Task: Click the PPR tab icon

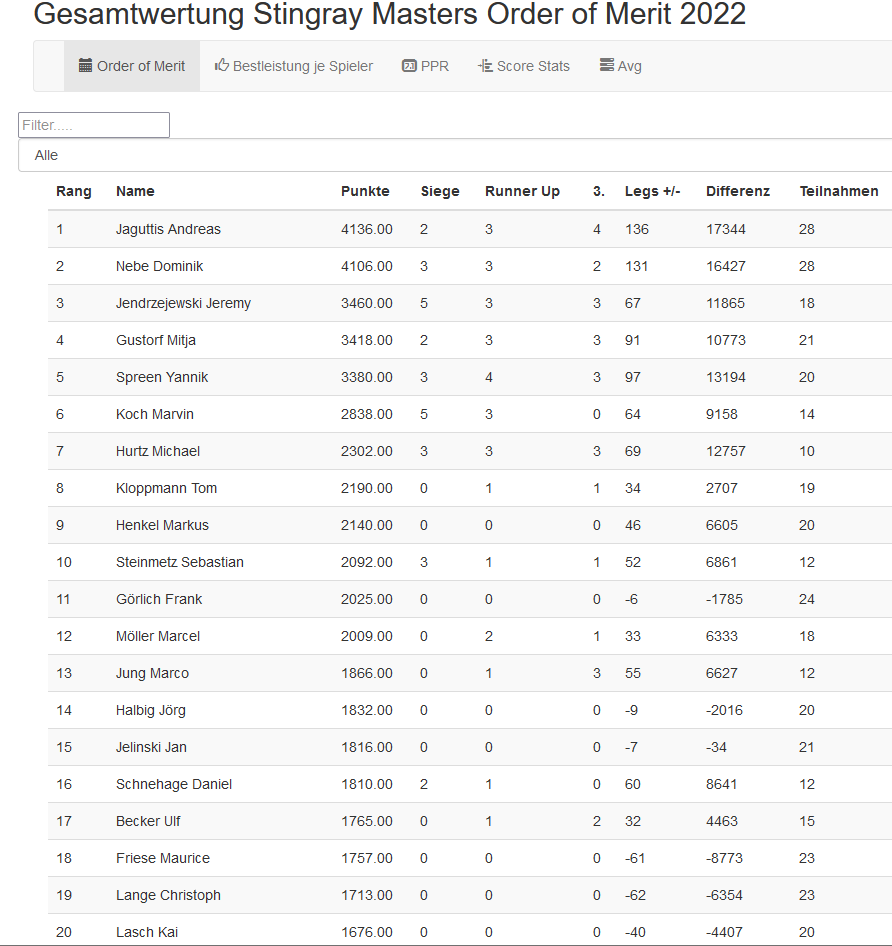Action: point(409,66)
